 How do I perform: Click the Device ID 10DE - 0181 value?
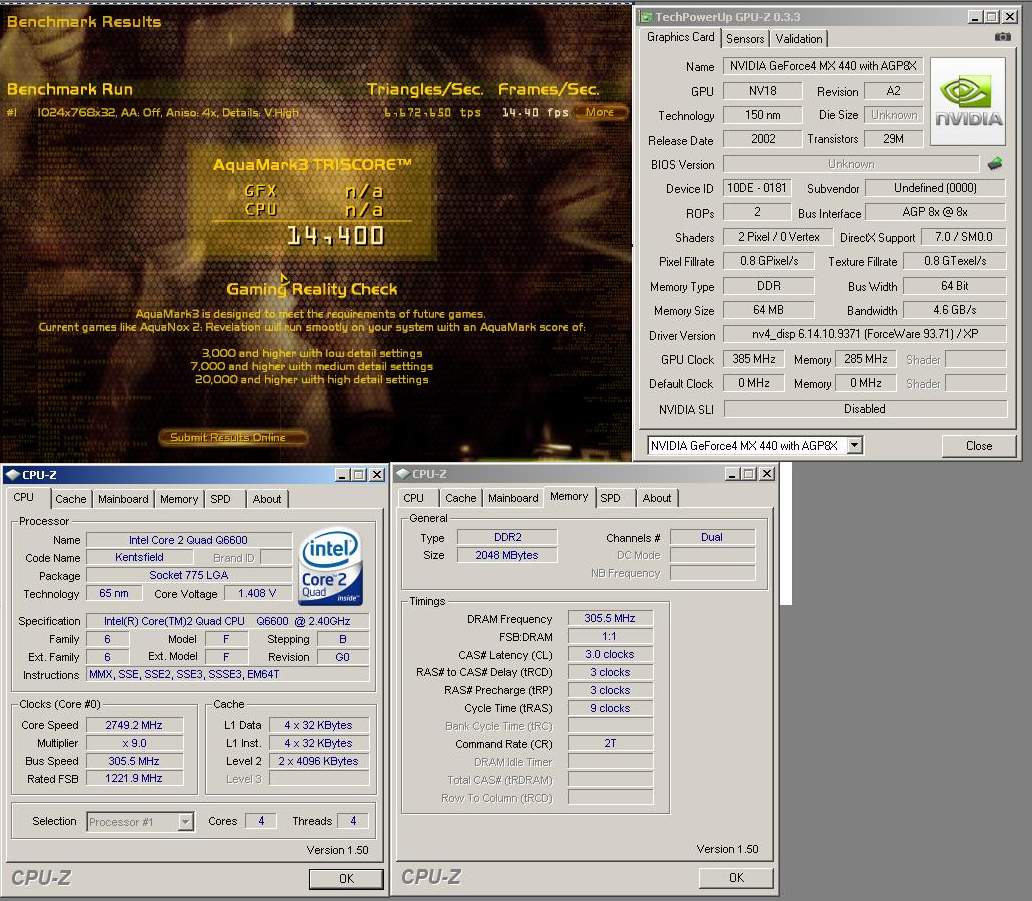pyautogui.click(x=756, y=188)
